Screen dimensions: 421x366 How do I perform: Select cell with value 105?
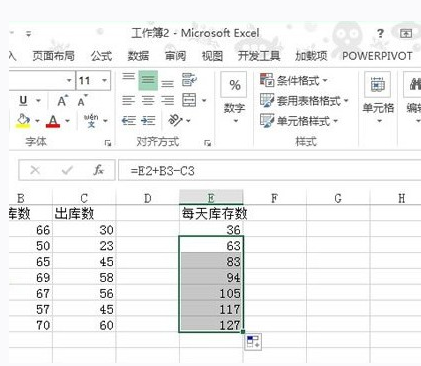211,293
